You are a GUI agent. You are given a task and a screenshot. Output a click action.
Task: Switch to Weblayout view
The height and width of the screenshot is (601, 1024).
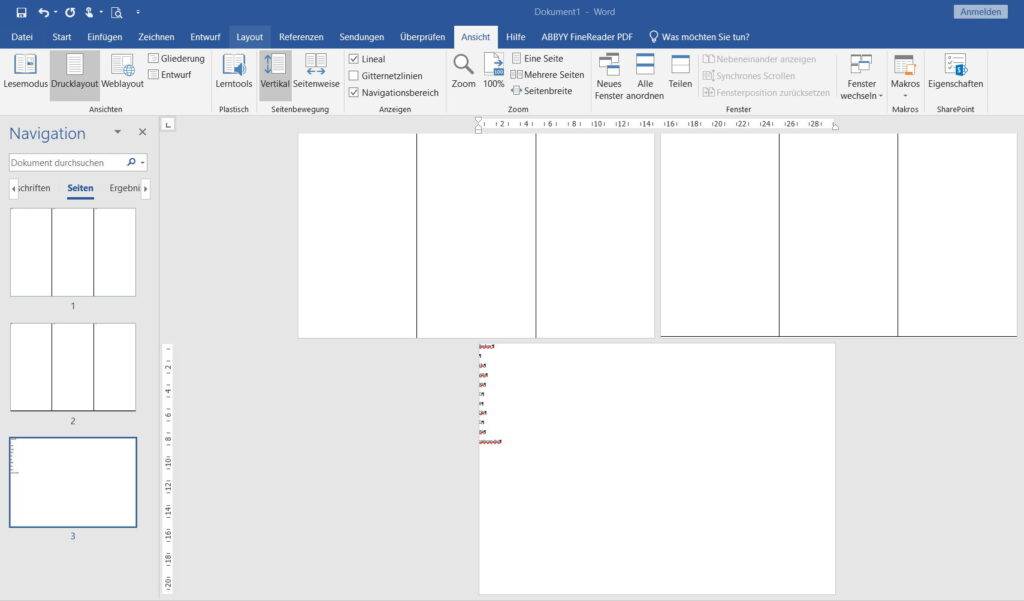pyautogui.click(x=122, y=71)
